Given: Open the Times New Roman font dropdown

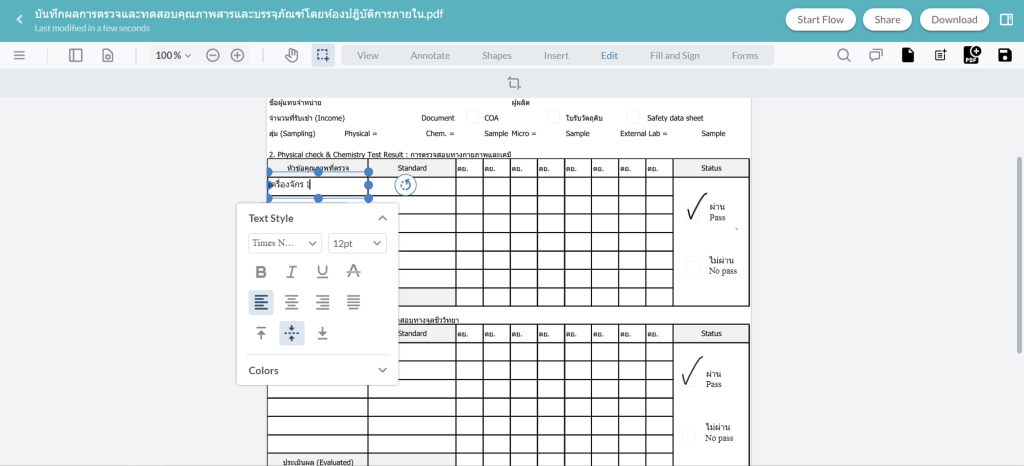Looking at the screenshot, I should tap(285, 243).
